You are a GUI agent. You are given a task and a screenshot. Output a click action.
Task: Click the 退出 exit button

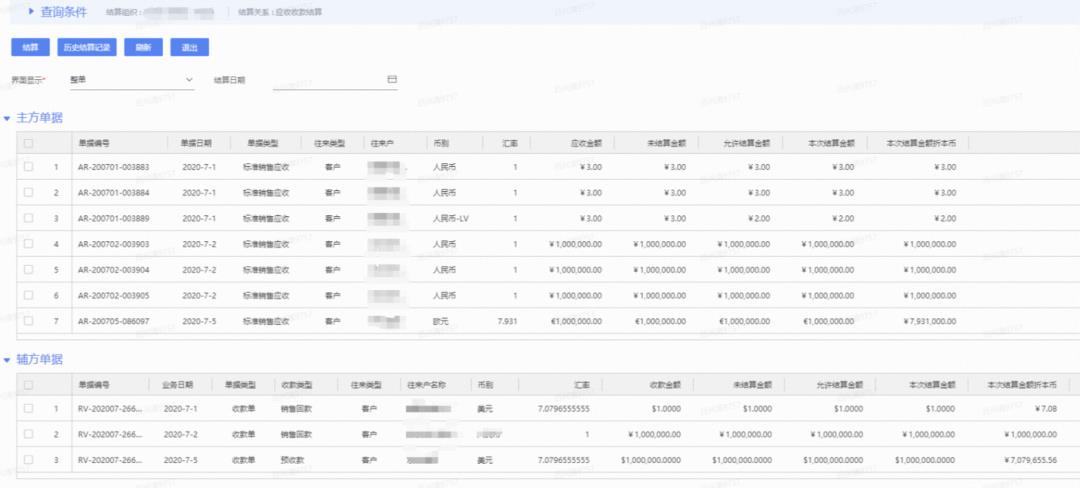pos(189,47)
